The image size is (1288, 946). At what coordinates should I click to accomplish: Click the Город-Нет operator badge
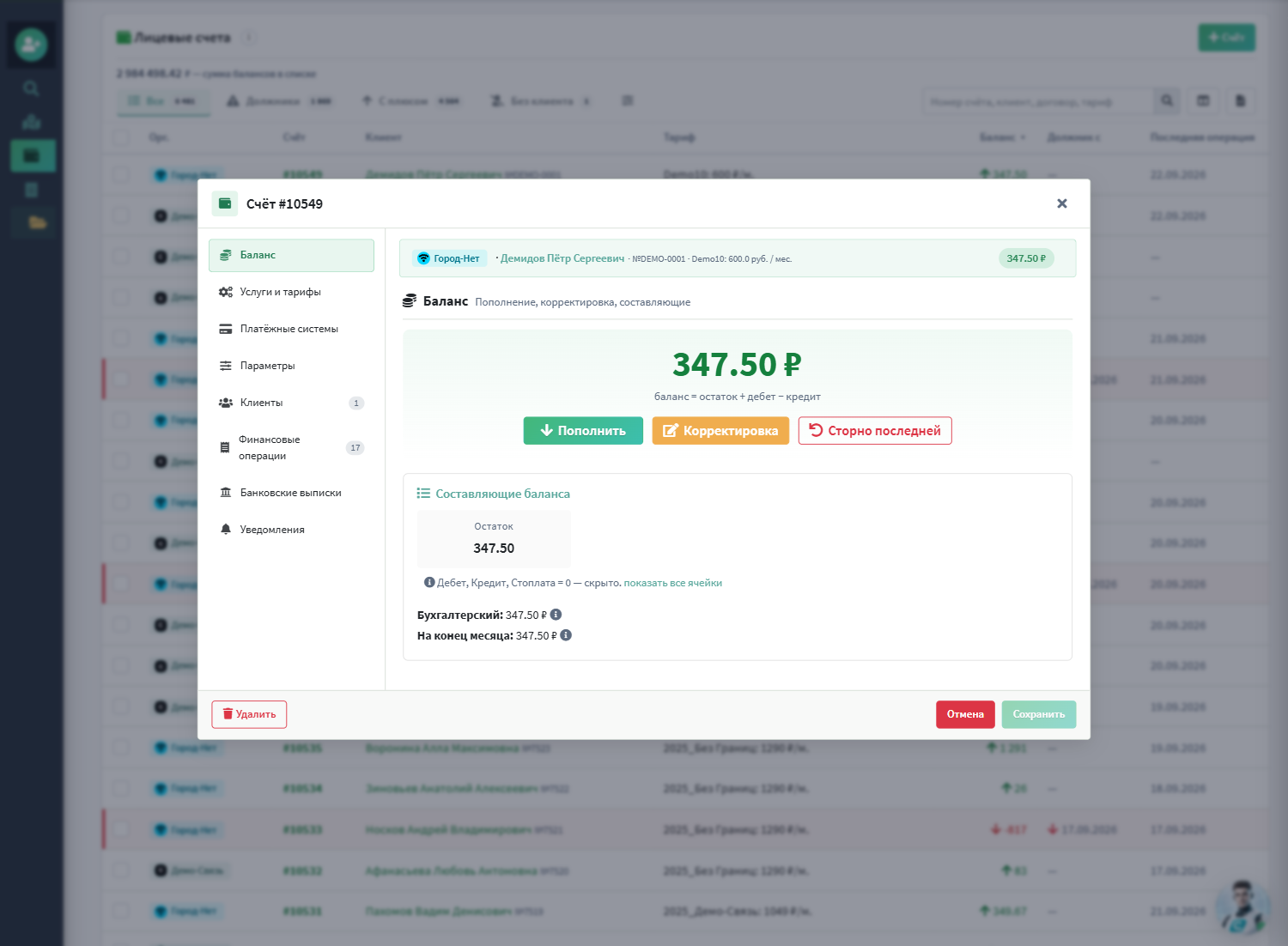click(449, 258)
